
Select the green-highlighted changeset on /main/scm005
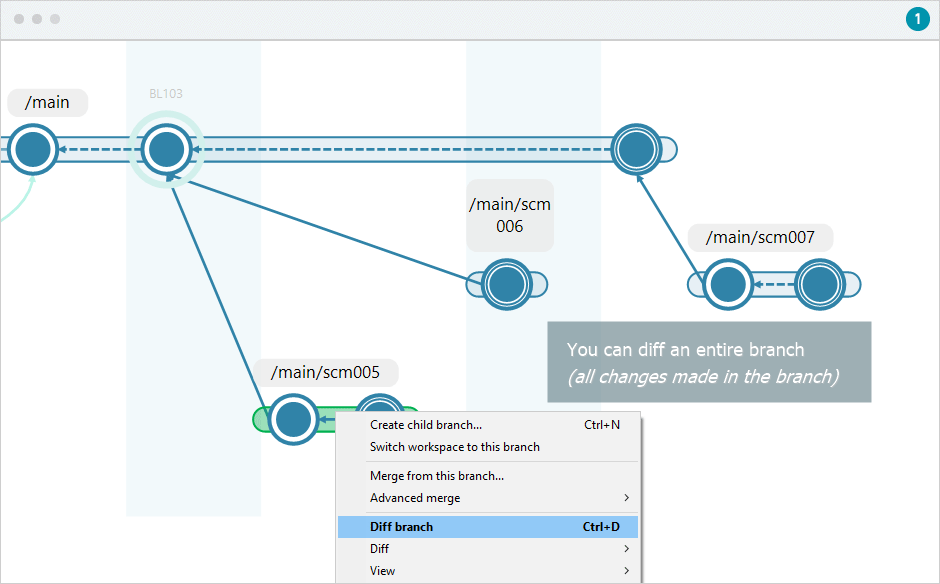293,419
